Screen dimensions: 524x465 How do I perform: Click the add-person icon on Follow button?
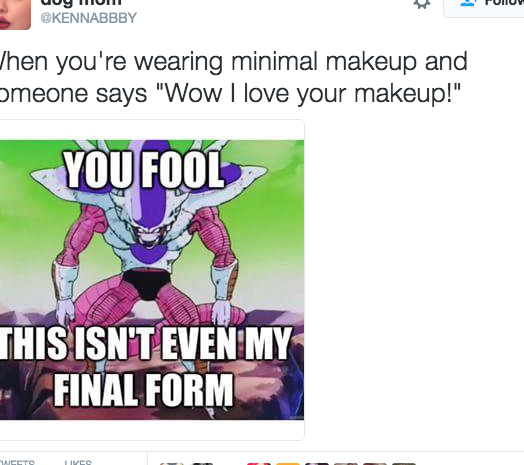tap(468, 3)
